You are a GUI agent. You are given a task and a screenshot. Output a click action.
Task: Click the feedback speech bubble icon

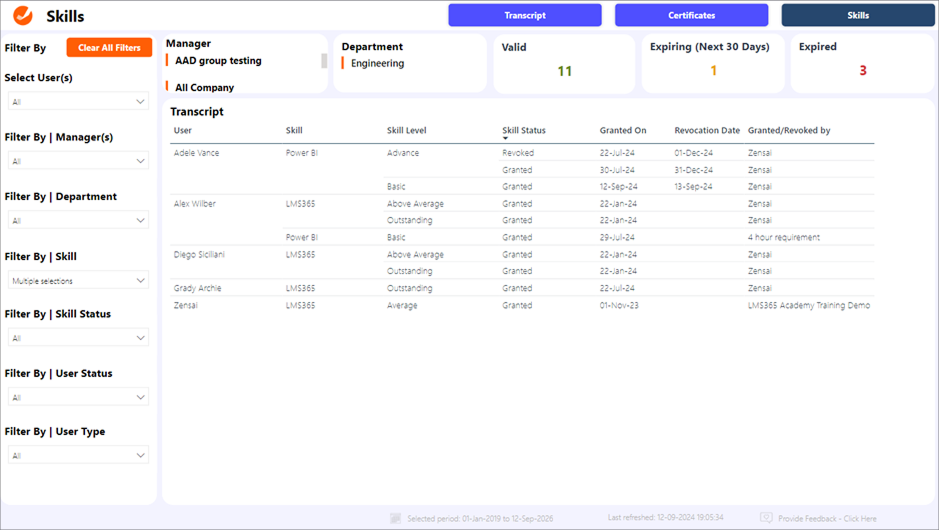[x=766, y=518]
